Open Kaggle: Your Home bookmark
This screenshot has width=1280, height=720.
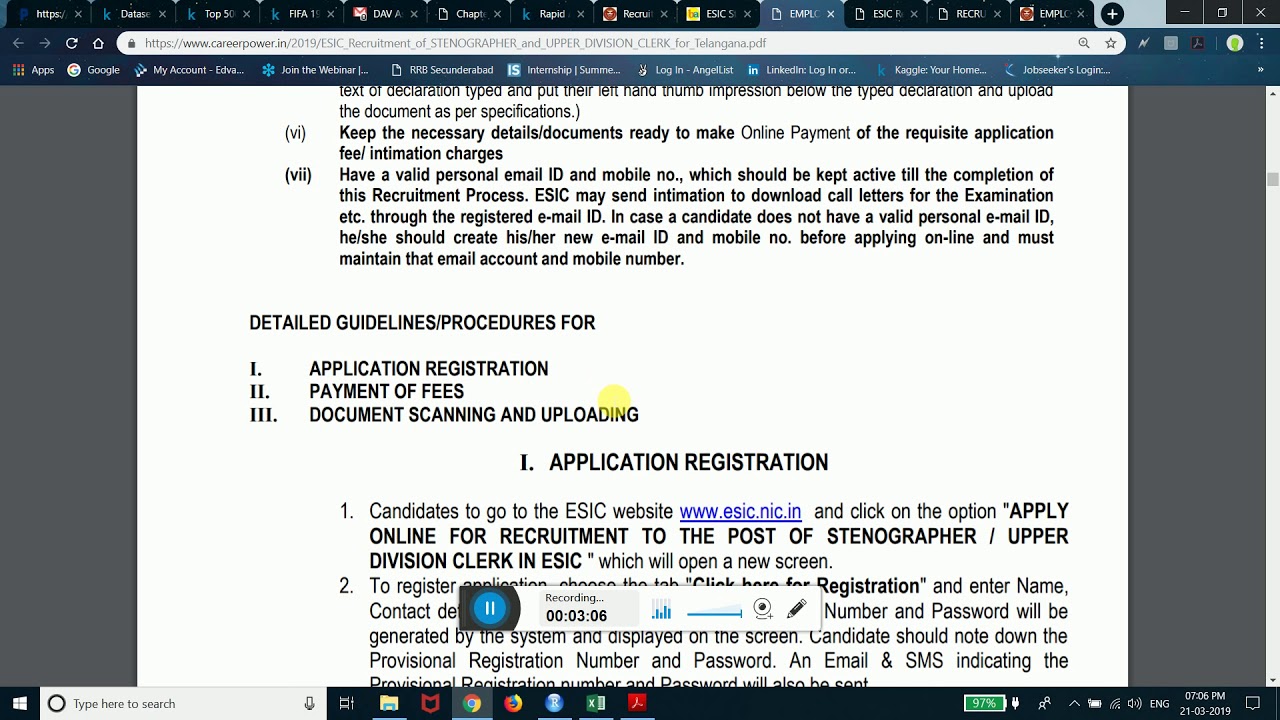click(931, 70)
